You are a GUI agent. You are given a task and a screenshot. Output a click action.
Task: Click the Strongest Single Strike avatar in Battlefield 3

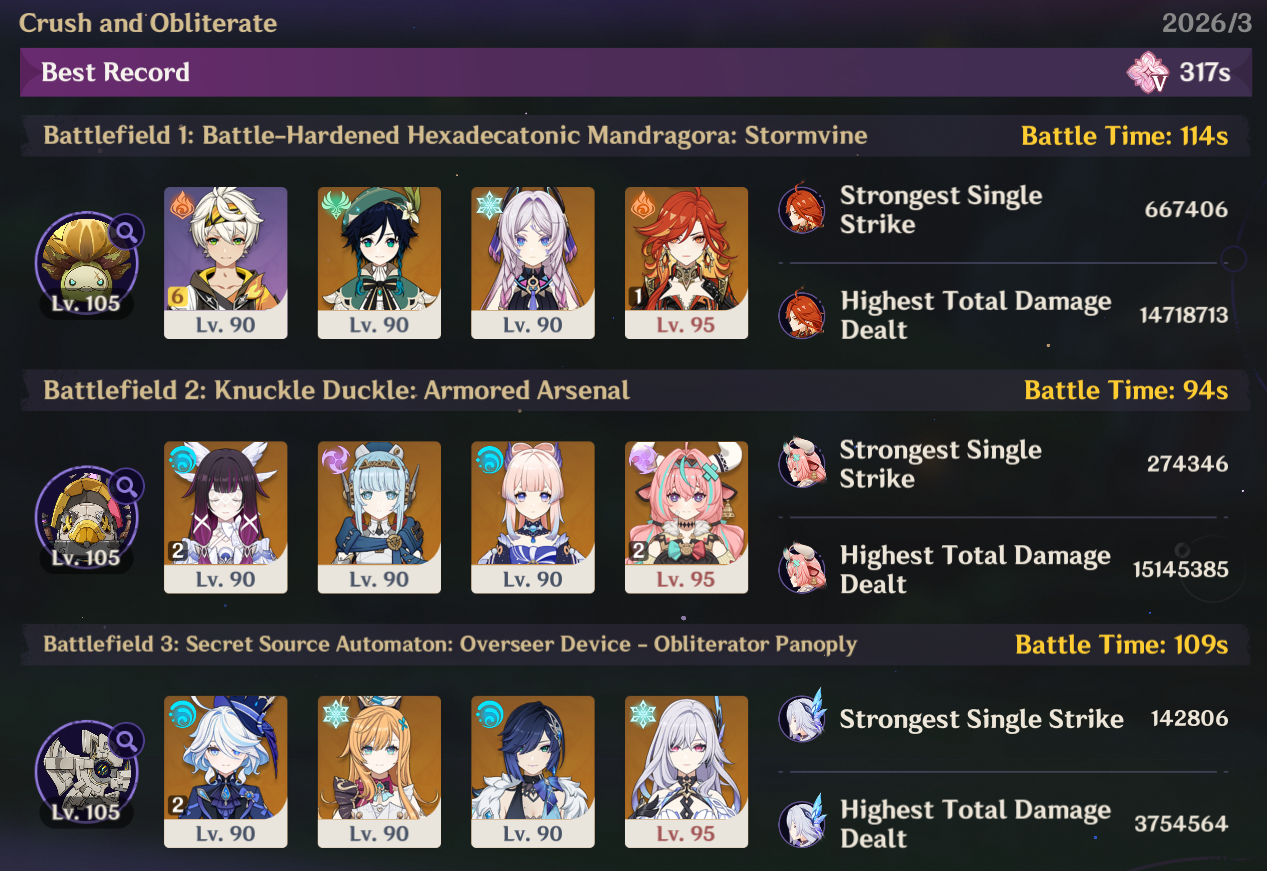click(x=802, y=718)
